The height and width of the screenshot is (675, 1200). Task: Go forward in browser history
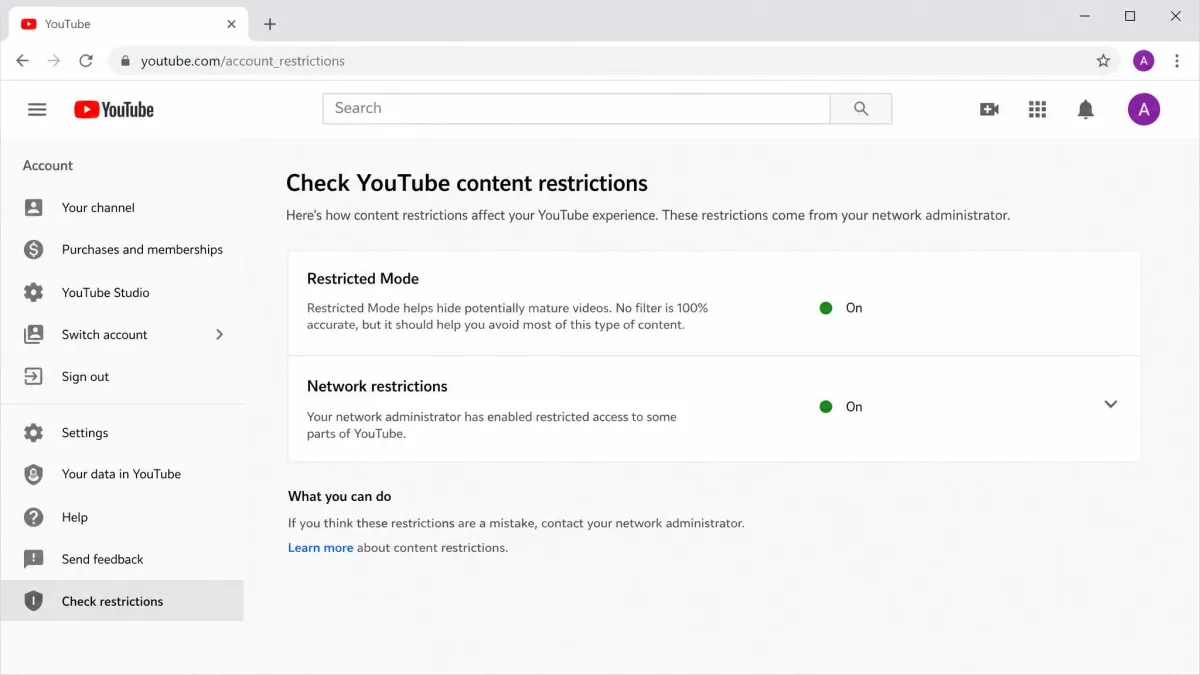pyautogui.click(x=54, y=61)
